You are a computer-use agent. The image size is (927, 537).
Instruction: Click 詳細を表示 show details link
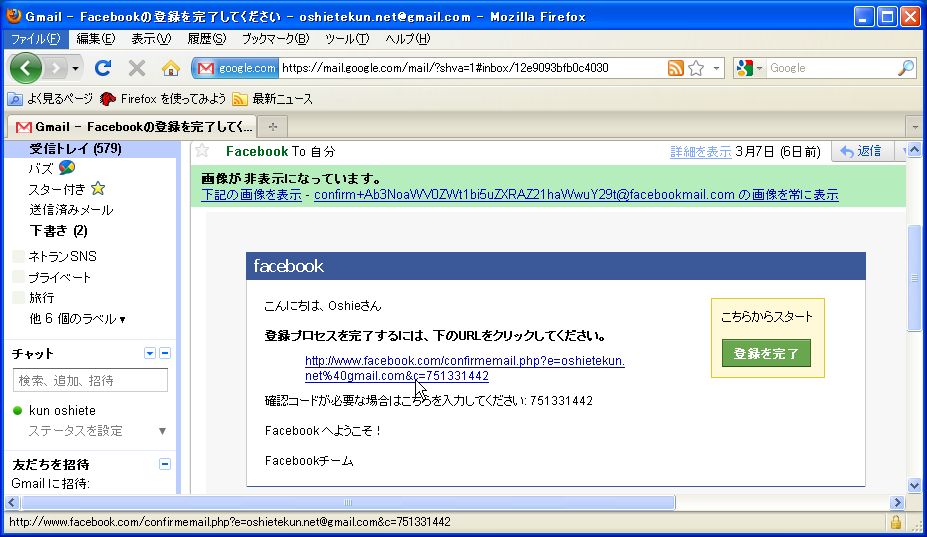click(701, 151)
